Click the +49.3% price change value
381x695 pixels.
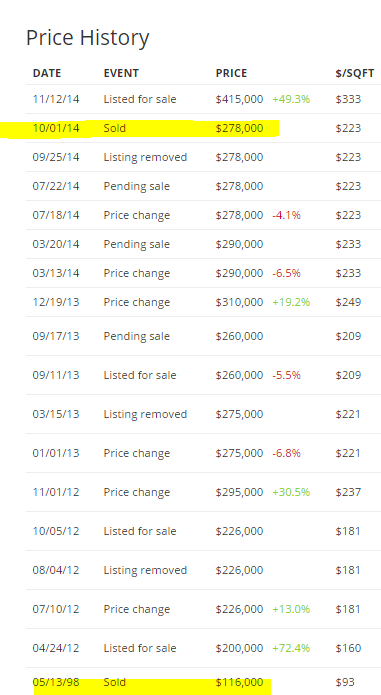[291, 99]
